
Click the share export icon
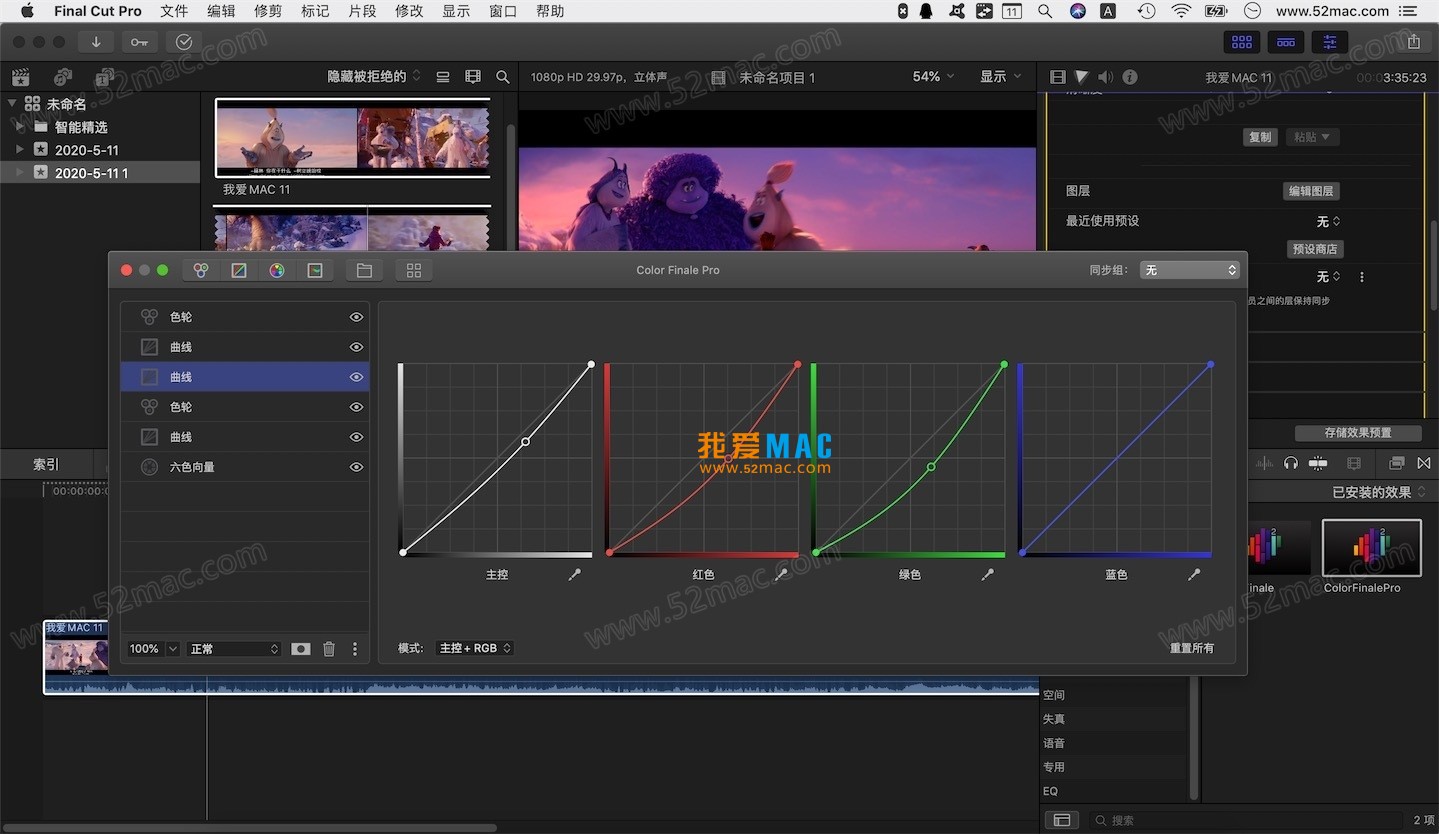click(x=1413, y=42)
